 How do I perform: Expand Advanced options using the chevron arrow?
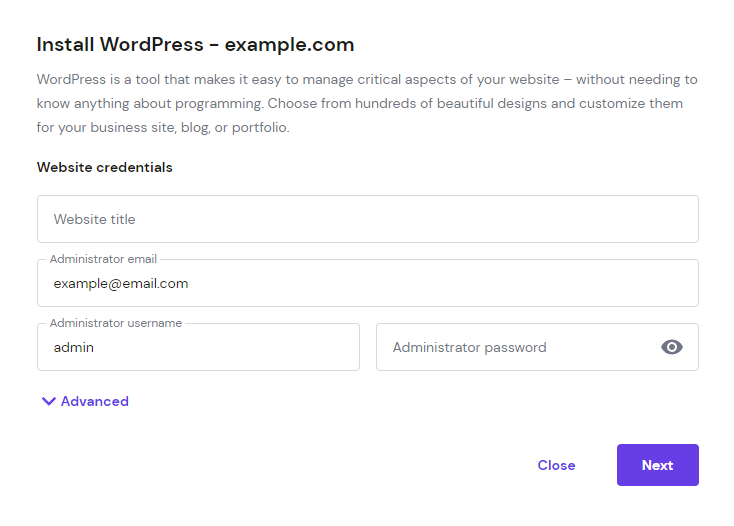tap(48, 401)
